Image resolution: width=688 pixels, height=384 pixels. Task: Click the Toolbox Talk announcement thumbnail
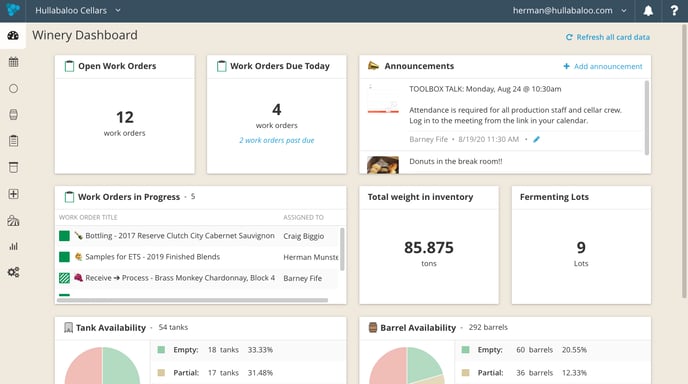pyautogui.click(x=383, y=99)
